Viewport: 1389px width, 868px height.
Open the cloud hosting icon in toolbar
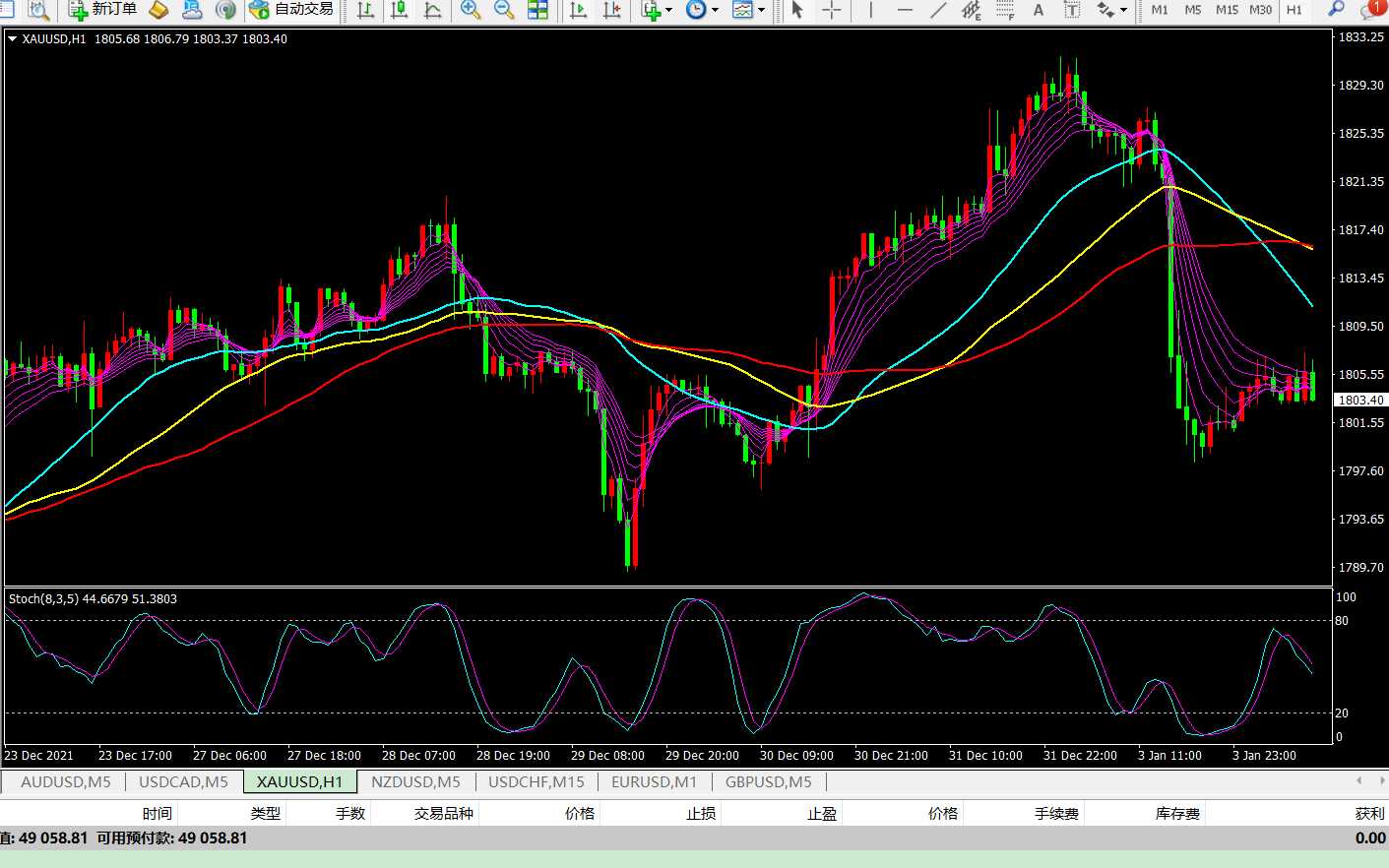[192, 10]
